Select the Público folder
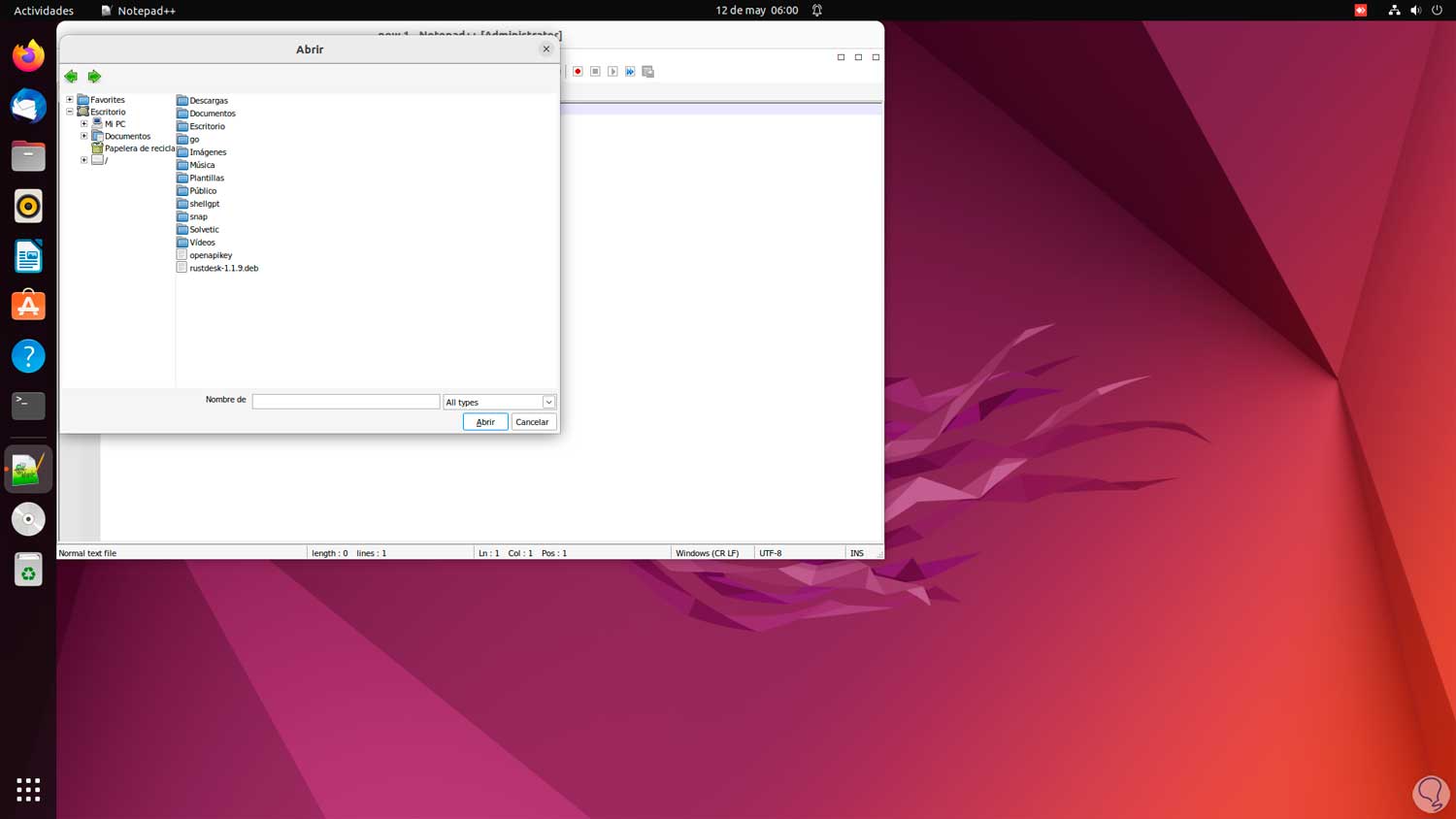Image resolution: width=1456 pixels, height=819 pixels. click(x=203, y=191)
